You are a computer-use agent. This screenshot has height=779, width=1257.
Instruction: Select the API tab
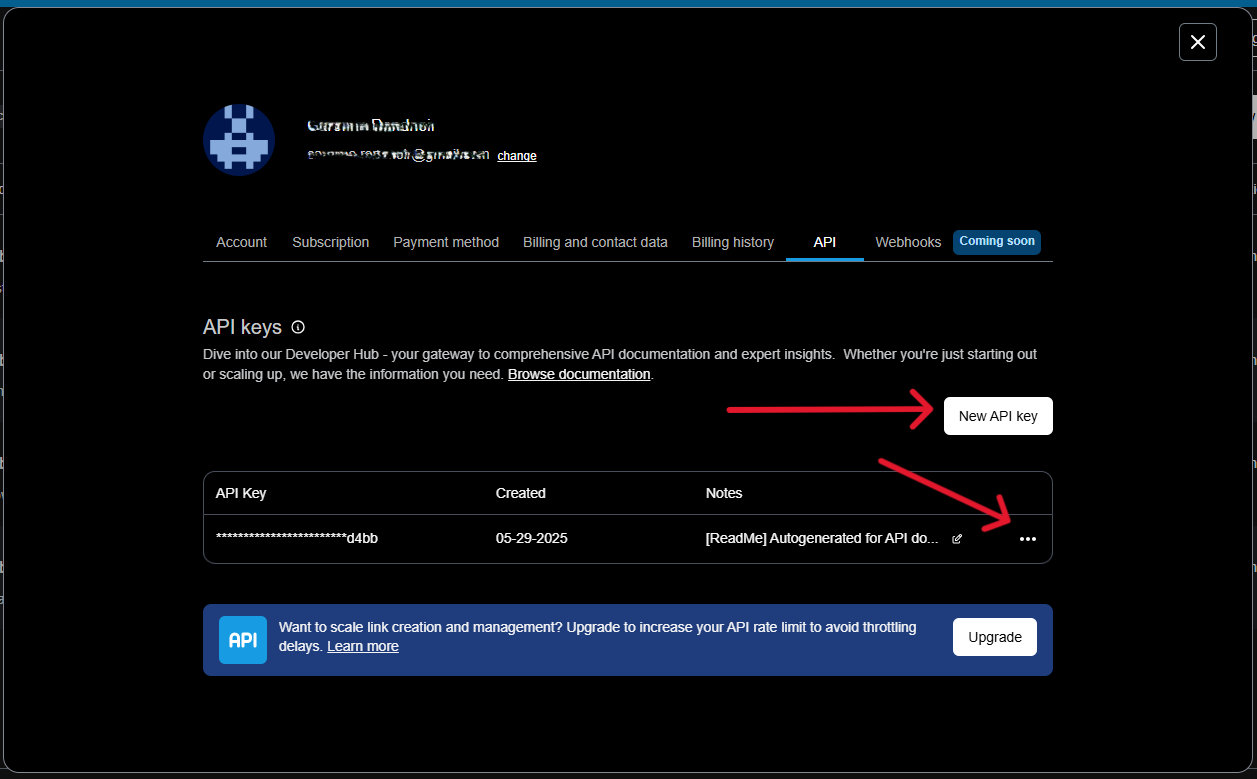pyautogui.click(x=824, y=242)
